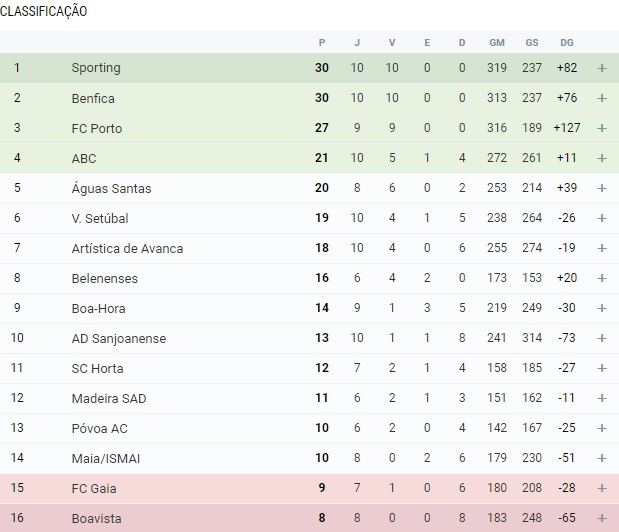
Task: Select the Madeira SAD team name
Action: pos(108,398)
